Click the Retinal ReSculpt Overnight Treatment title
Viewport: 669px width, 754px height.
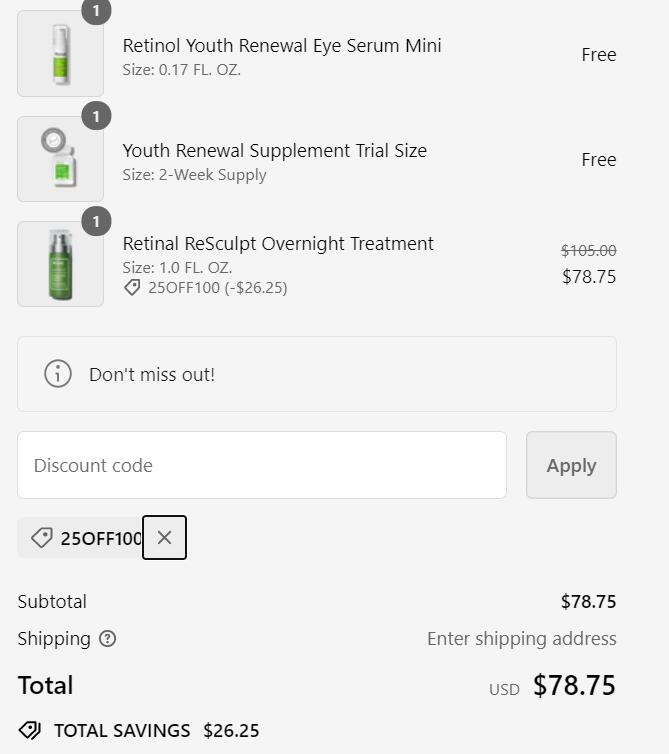[278, 243]
